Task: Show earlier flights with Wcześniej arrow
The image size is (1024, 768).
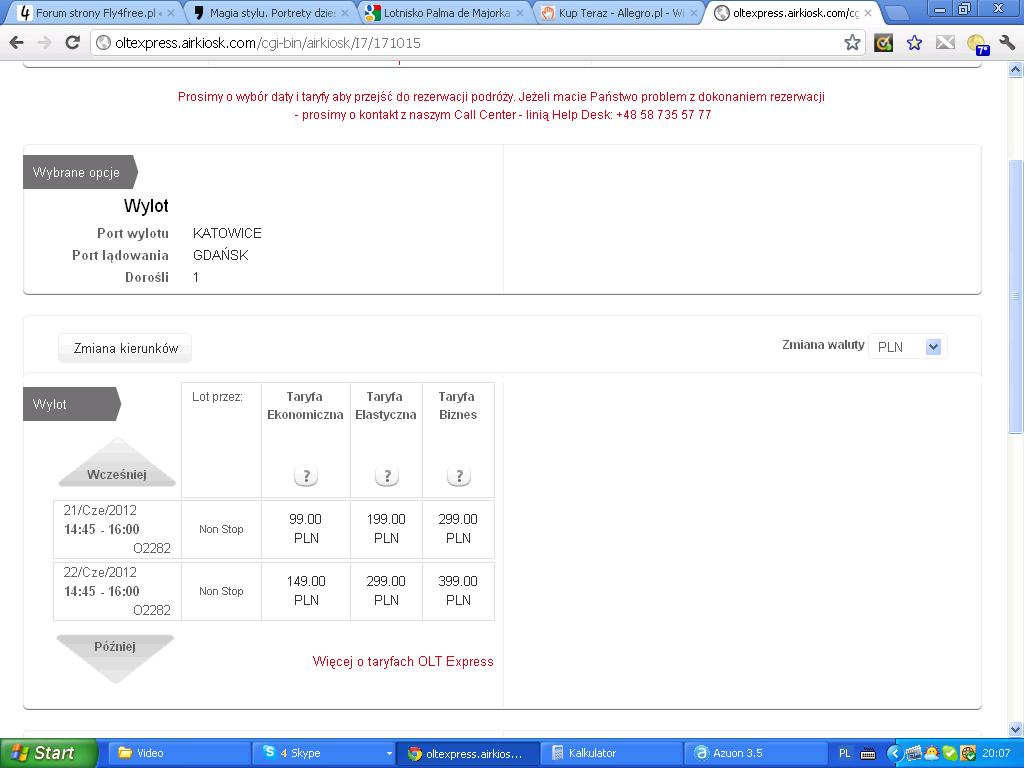Action: [x=117, y=464]
